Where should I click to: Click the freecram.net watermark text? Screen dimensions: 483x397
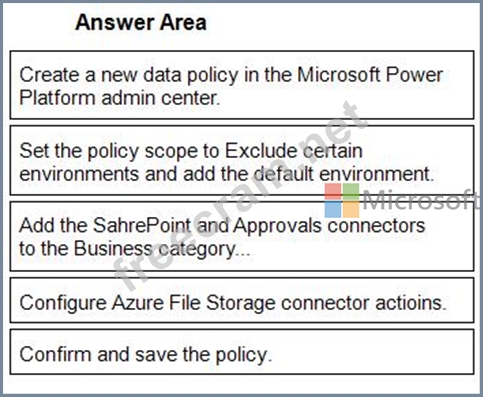pyautogui.click(x=240, y=197)
